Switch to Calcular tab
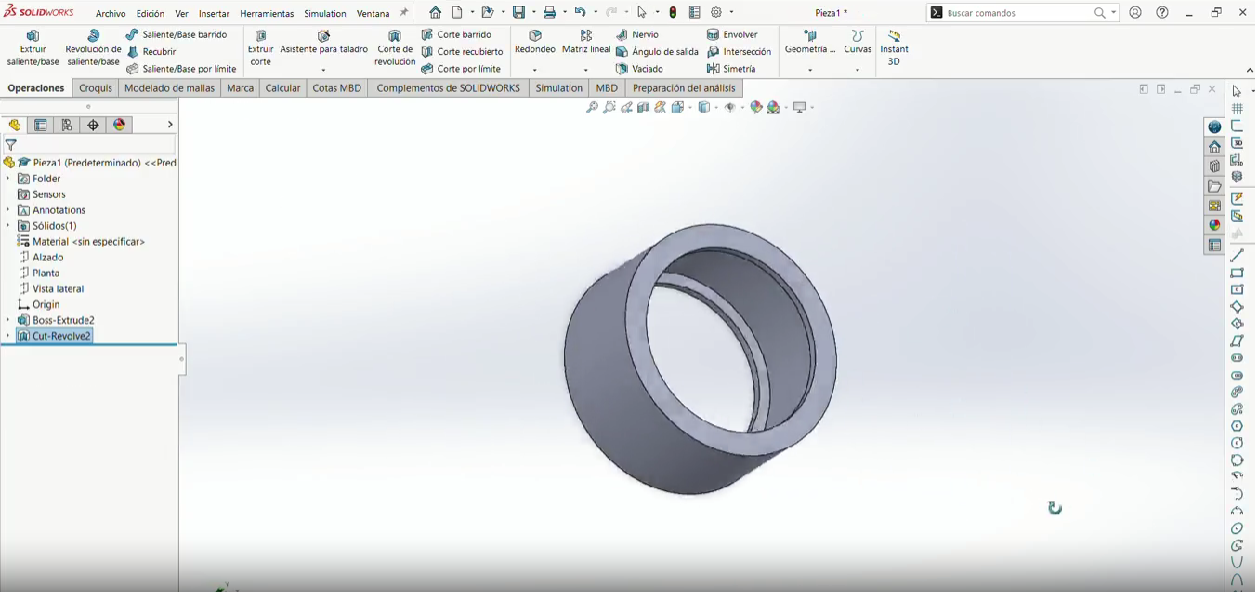1255x592 pixels. point(283,88)
